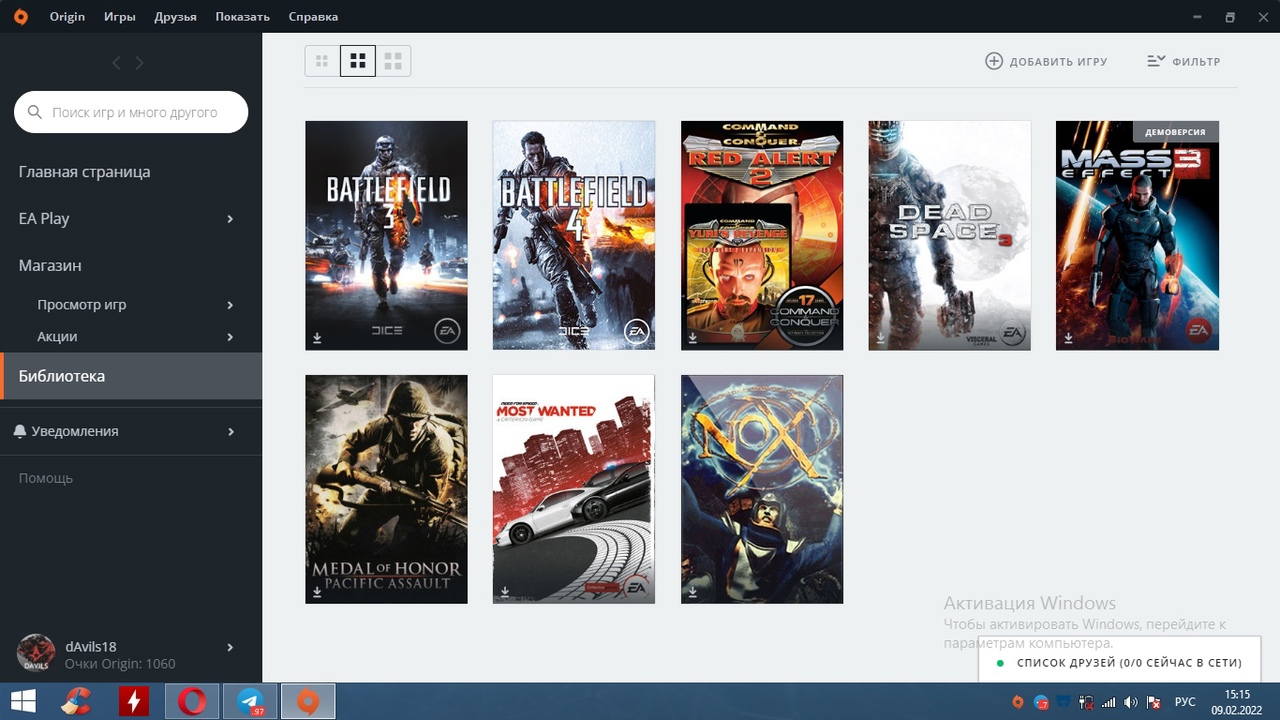The width and height of the screenshot is (1280, 720).
Task: Open the Origin menu
Action: [x=67, y=16]
